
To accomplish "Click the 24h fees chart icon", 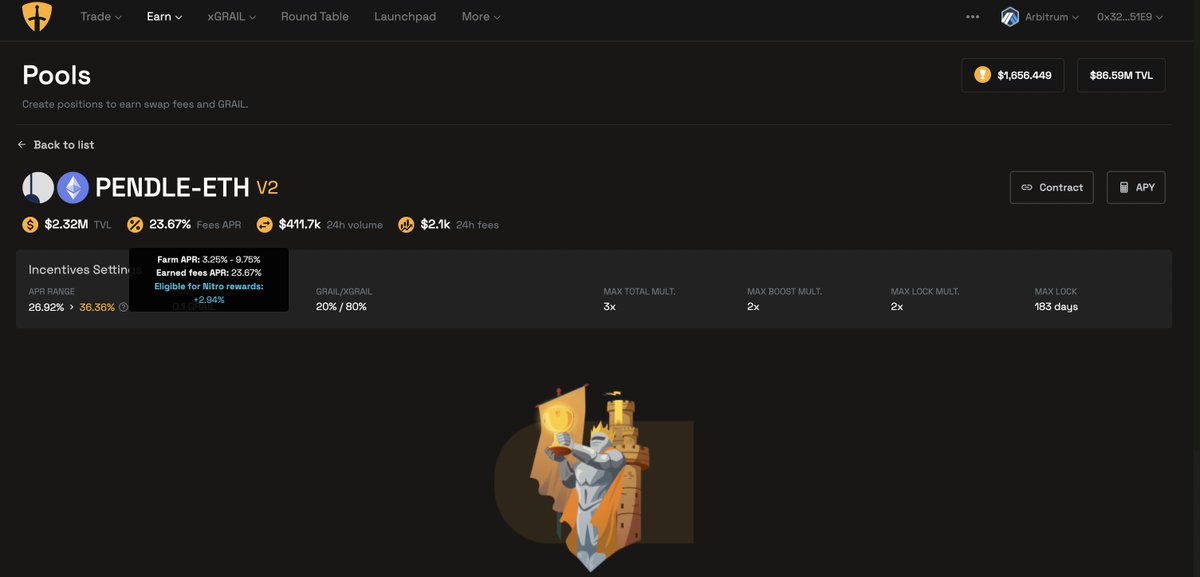I will click(406, 225).
